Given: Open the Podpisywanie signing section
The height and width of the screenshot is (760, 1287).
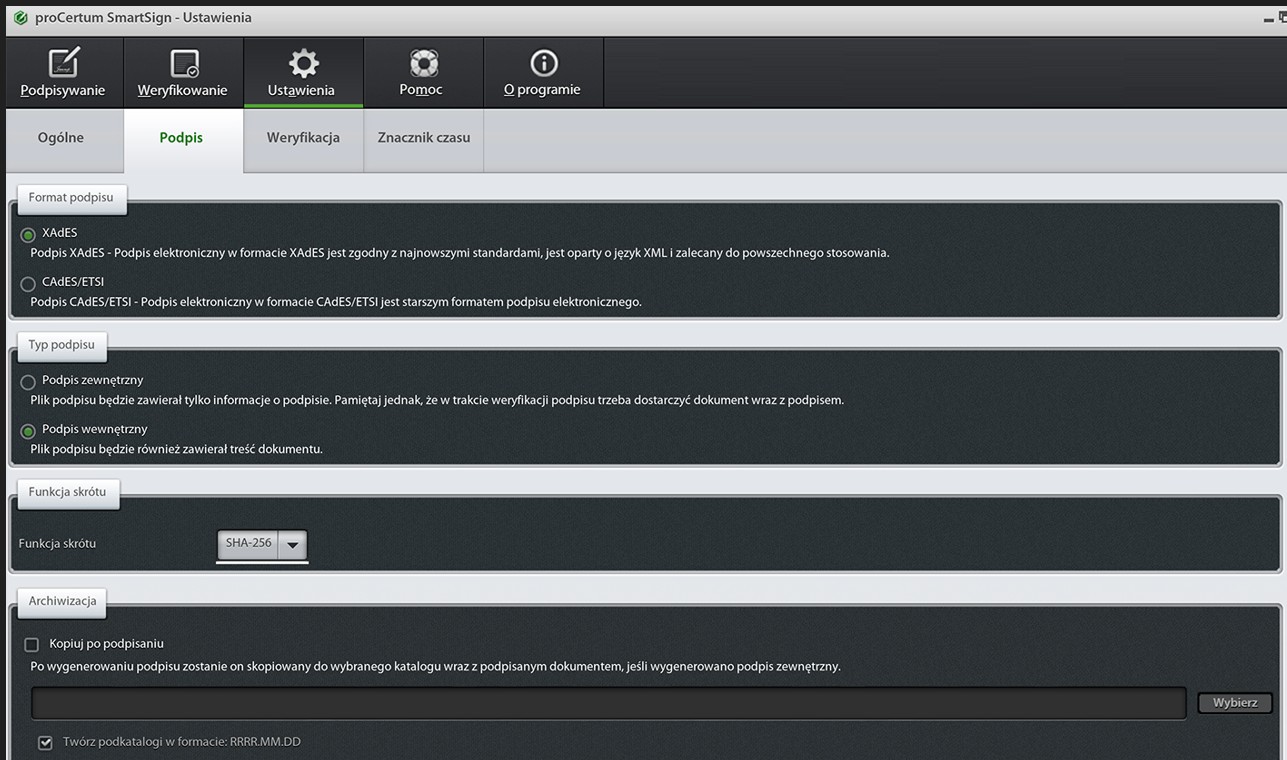Looking at the screenshot, I should pyautogui.click(x=64, y=72).
